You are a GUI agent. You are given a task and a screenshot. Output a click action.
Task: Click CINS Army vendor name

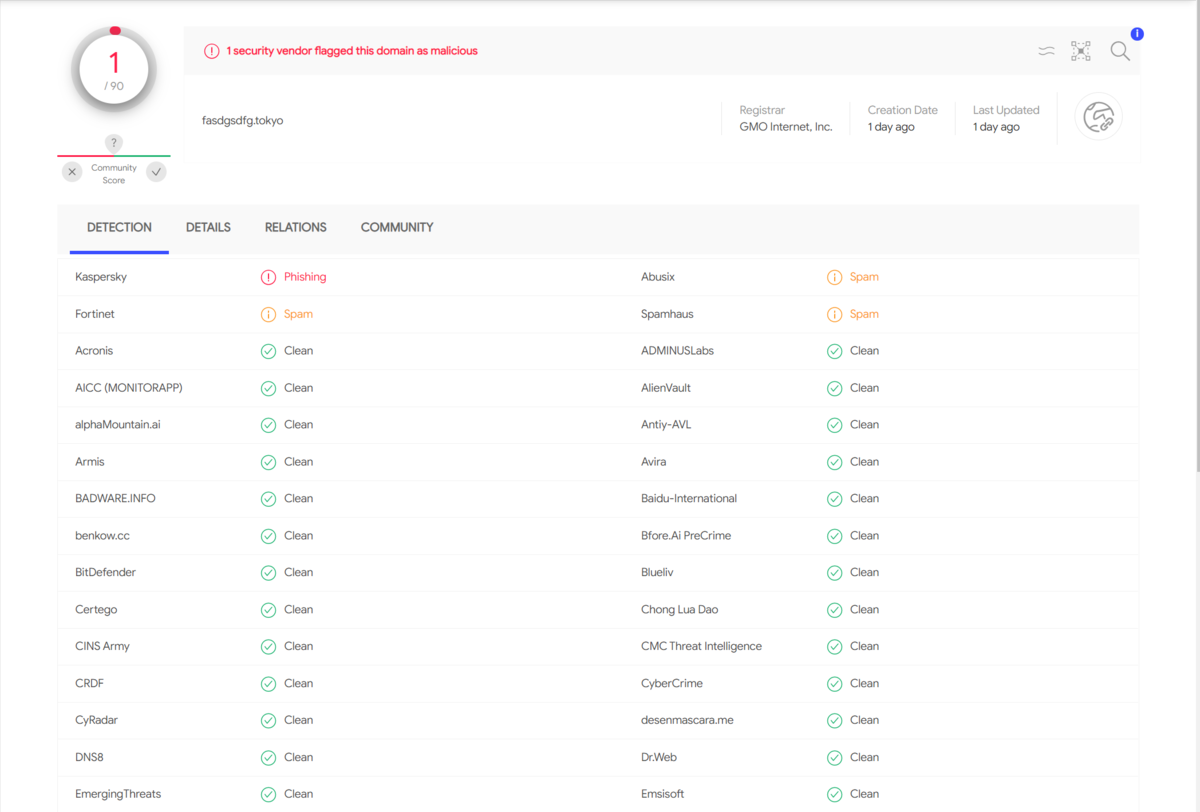click(x=102, y=647)
